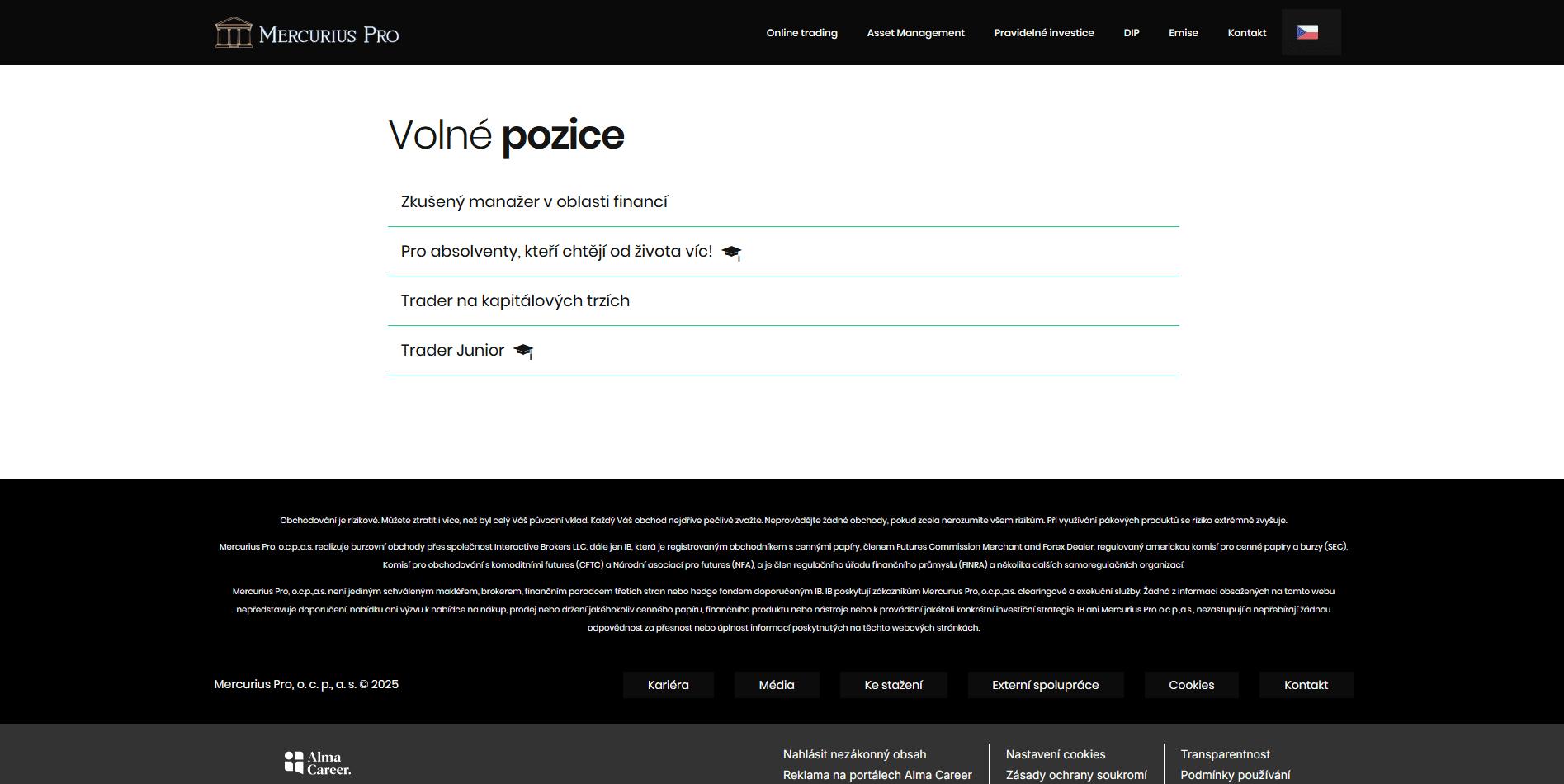Viewport: 1564px width, 784px height.
Task: Open the Média footer button
Action: 776,685
